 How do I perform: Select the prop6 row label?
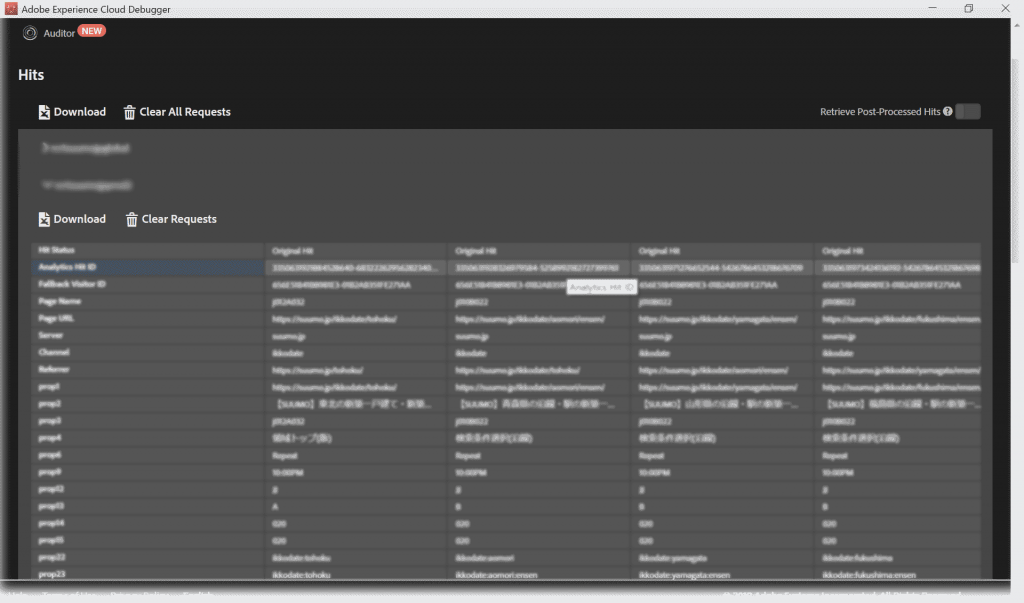tap(49, 455)
